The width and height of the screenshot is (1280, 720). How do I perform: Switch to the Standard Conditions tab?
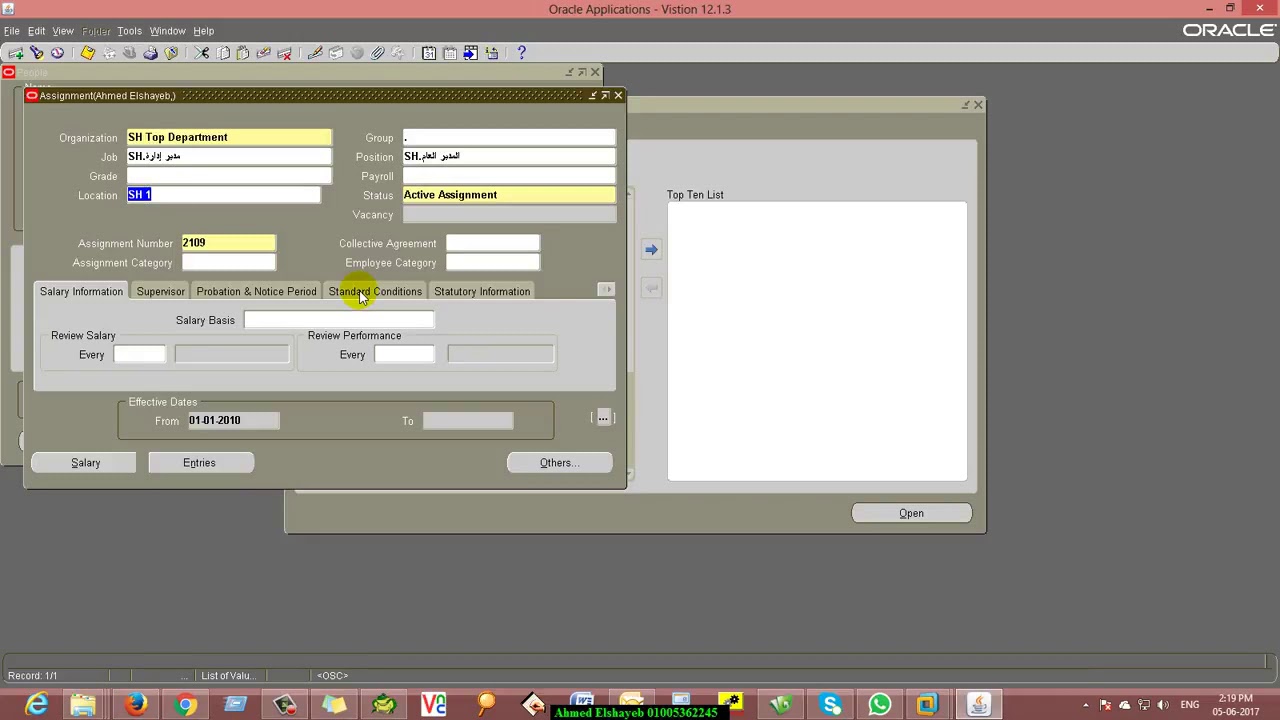click(375, 292)
